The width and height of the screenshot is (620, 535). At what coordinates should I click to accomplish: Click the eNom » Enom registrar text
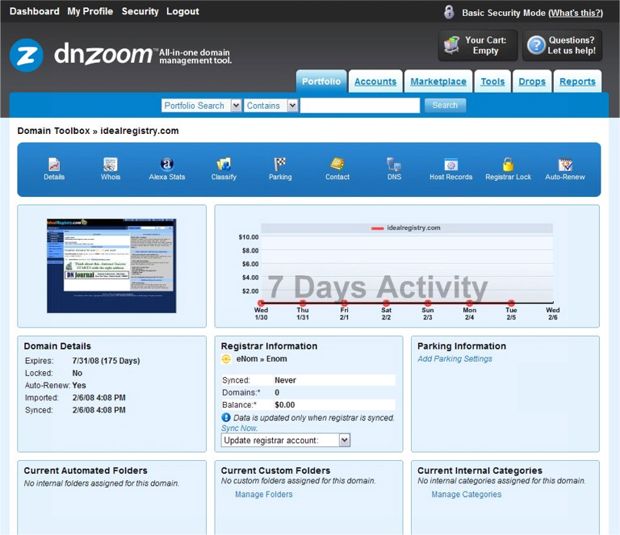pos(261,359)
